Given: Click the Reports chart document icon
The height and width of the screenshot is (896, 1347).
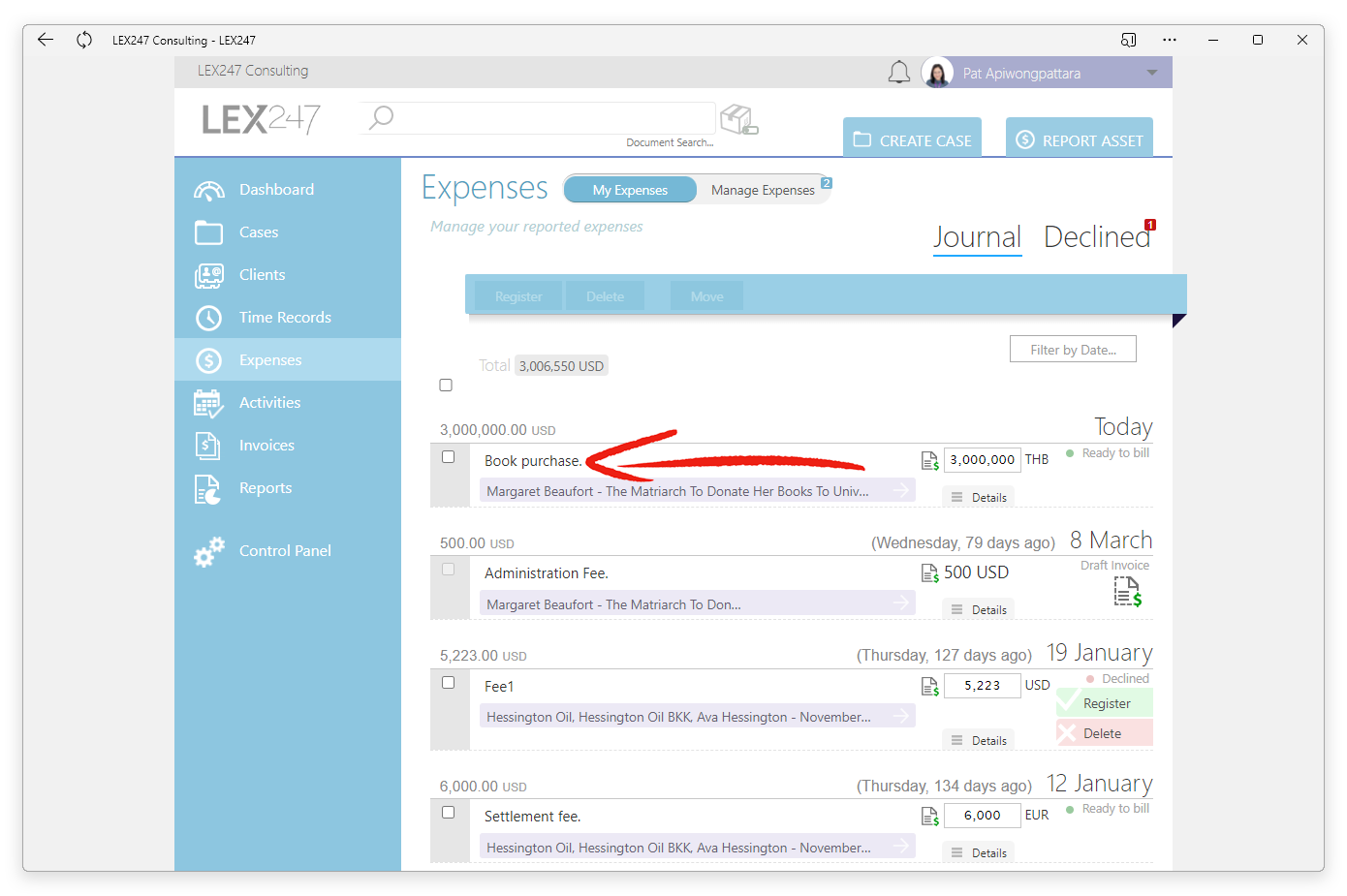Looking at the screenshot, I should (x=207, y=489).
